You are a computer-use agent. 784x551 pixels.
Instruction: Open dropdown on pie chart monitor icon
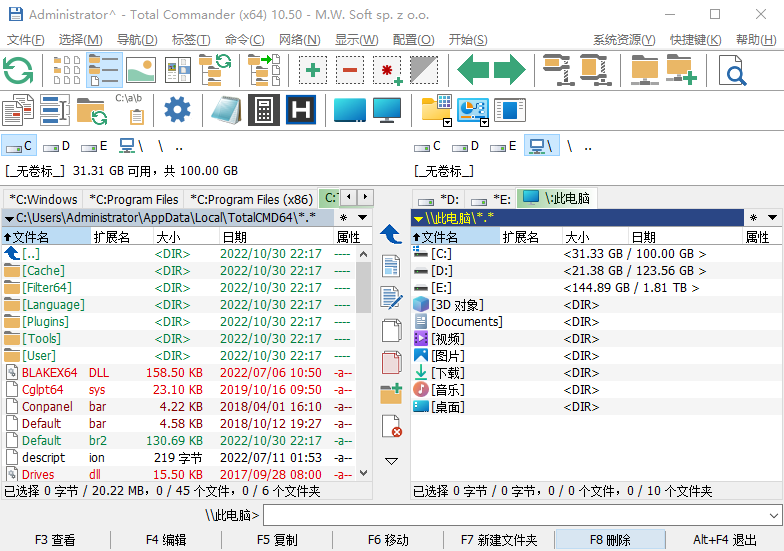point(484,122)
